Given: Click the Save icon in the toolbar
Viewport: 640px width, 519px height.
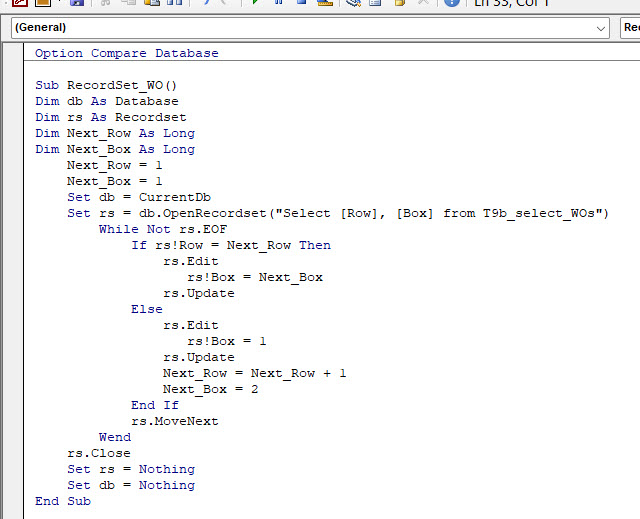Looking at the screenshot, I should 77,2.
